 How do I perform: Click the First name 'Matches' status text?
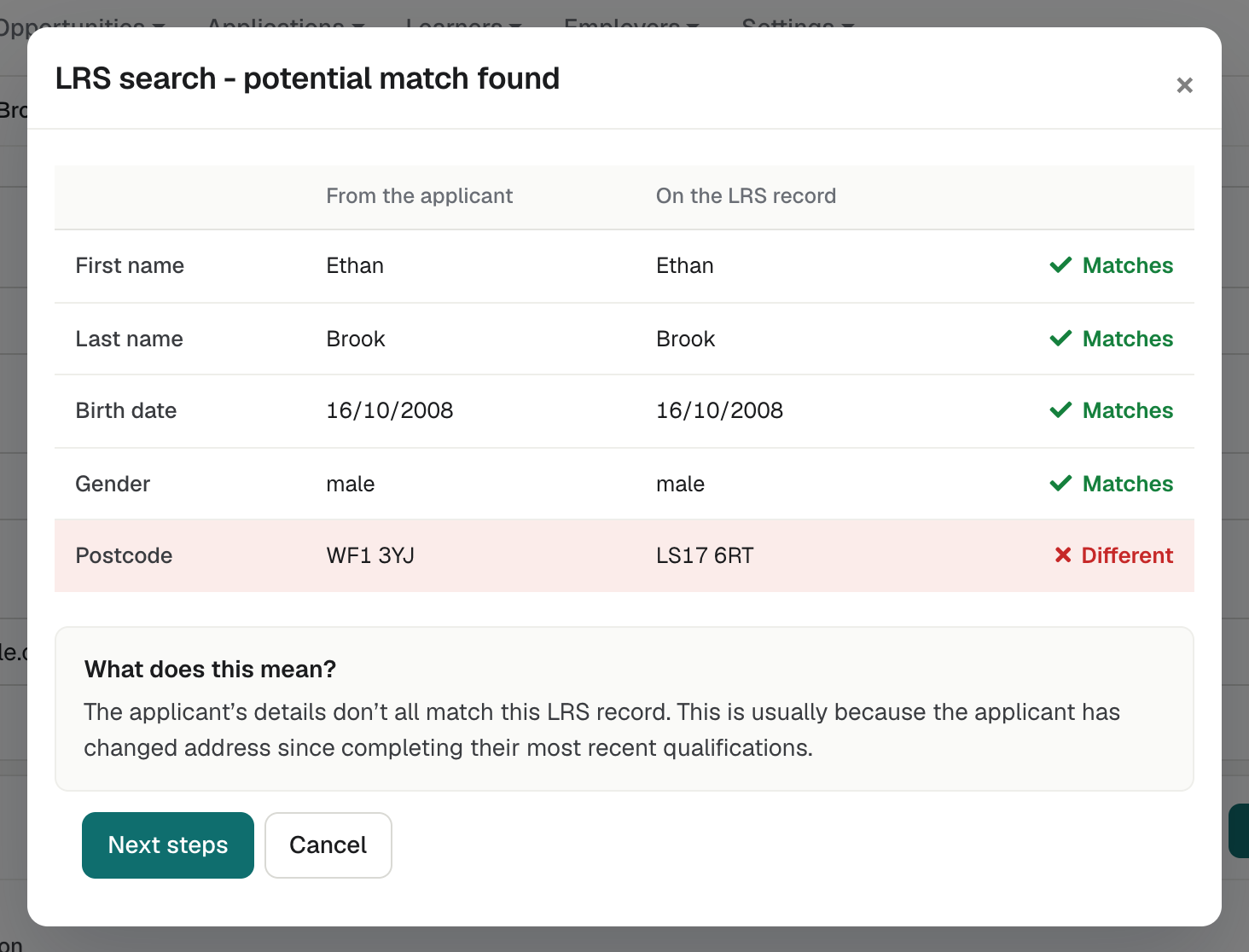click(x=1128, y=265)
